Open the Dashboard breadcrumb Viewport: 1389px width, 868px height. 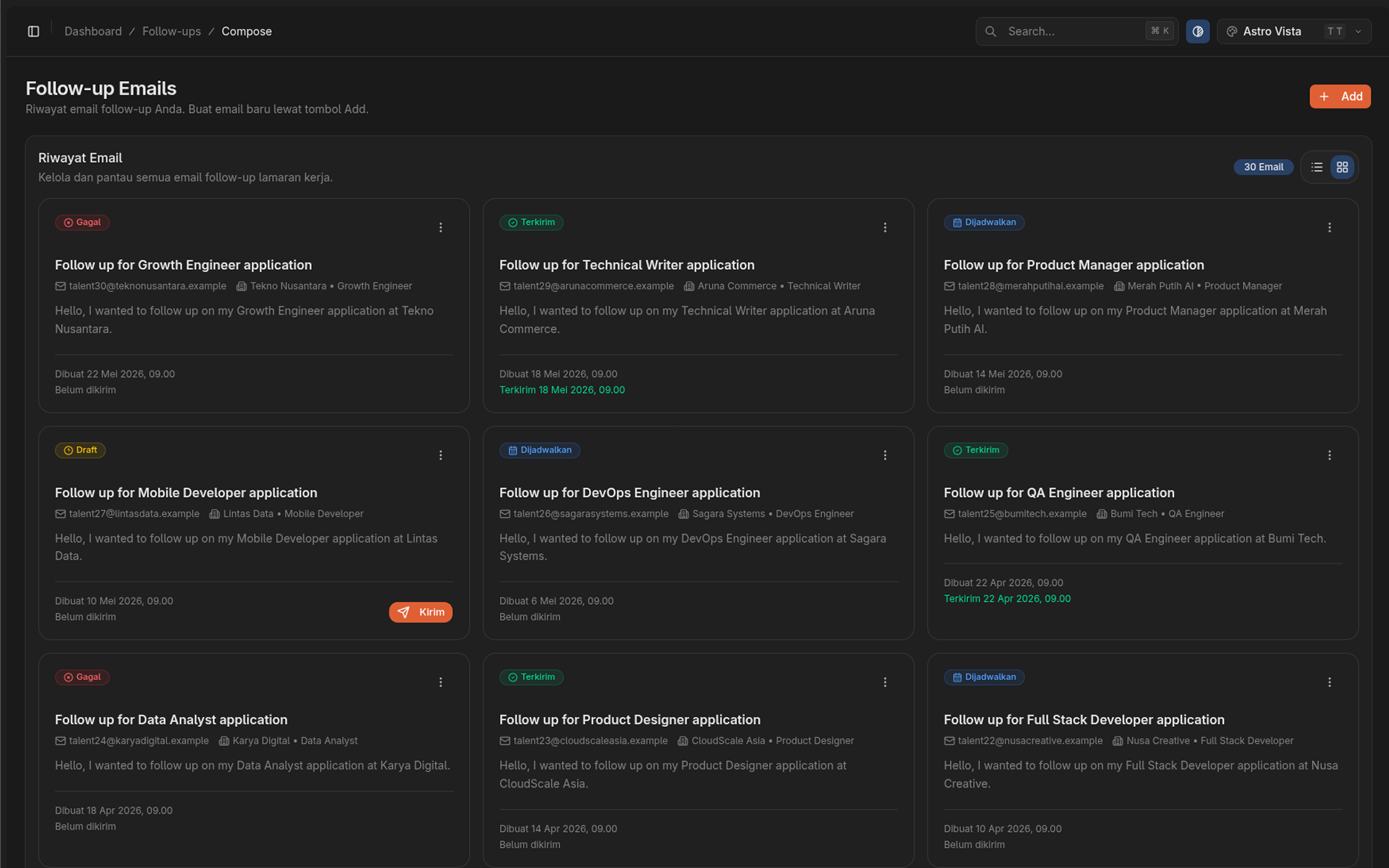point(93,31)
